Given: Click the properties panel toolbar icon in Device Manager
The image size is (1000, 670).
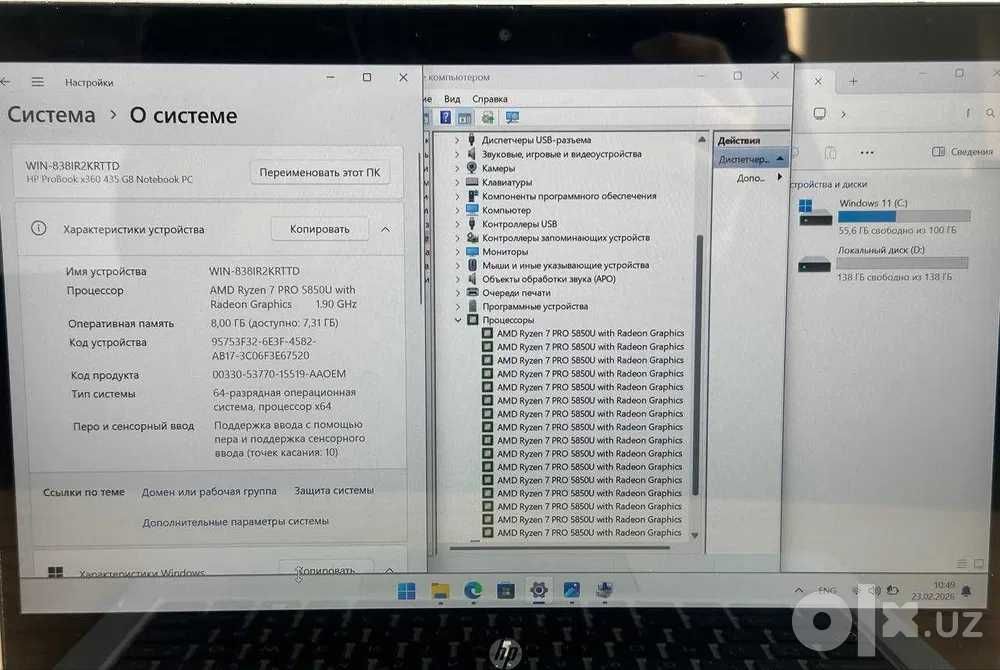Looking at the screenshot, I should pos(465,118).
